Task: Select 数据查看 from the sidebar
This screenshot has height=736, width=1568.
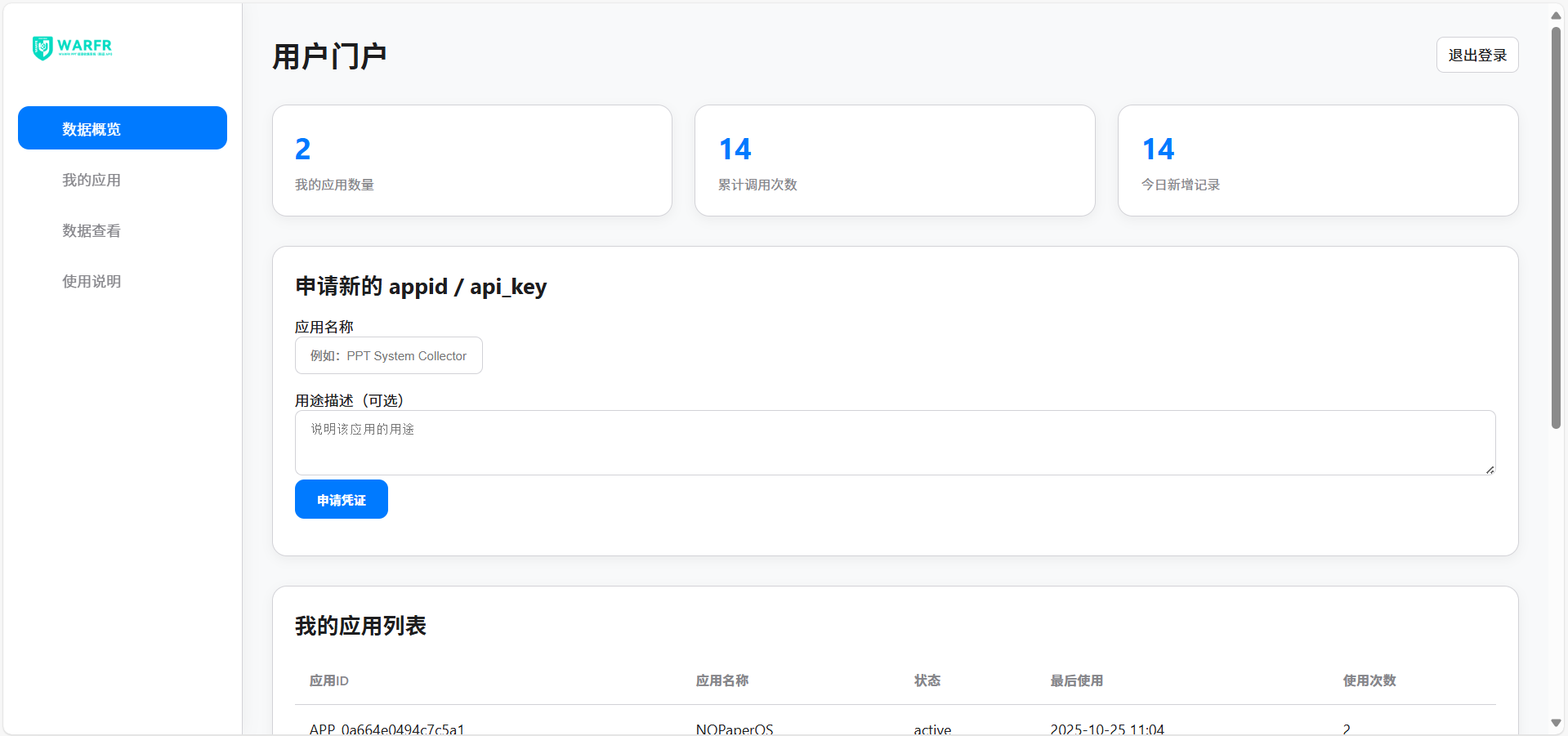Action: 92,230
